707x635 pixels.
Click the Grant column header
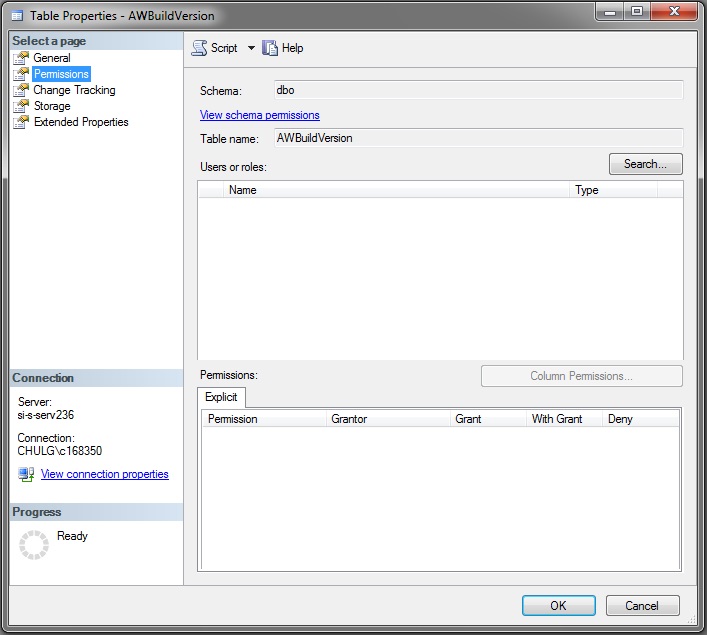point(488,419)
